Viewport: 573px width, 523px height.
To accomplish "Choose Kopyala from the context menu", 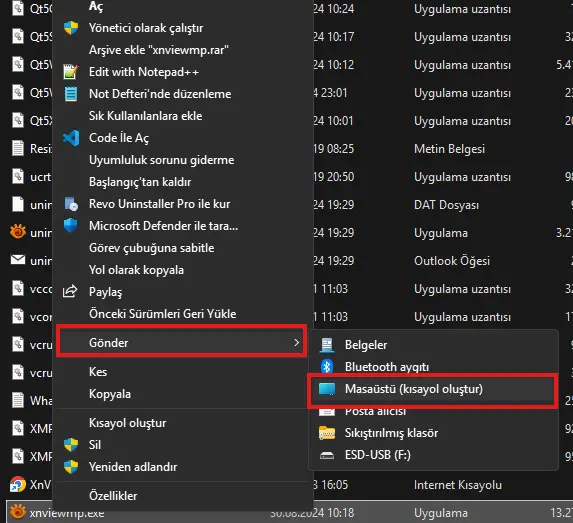I will (110, 394).
